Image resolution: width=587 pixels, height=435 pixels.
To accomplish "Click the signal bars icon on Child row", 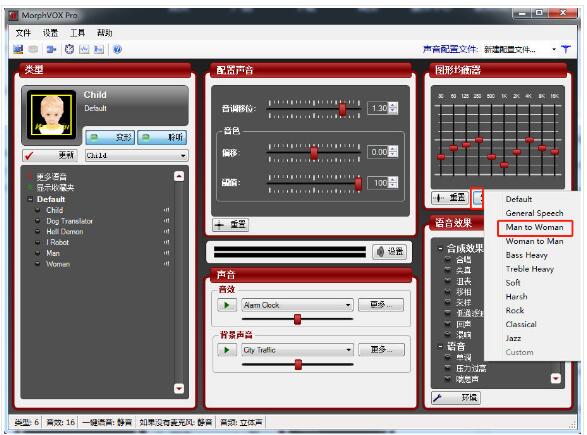I will (167, 210).
